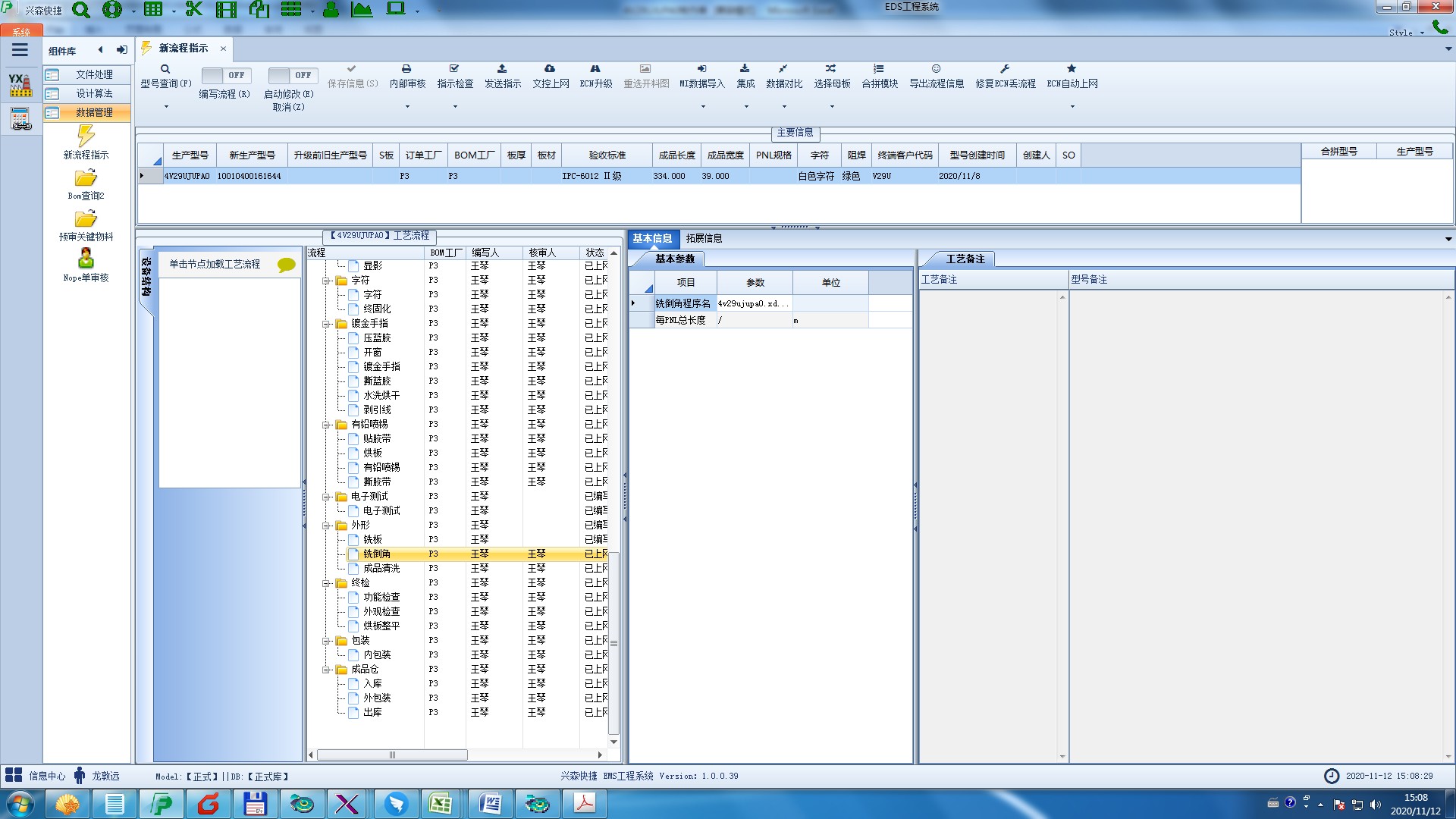Click the 导出流程信息 button

pos(937,76)
